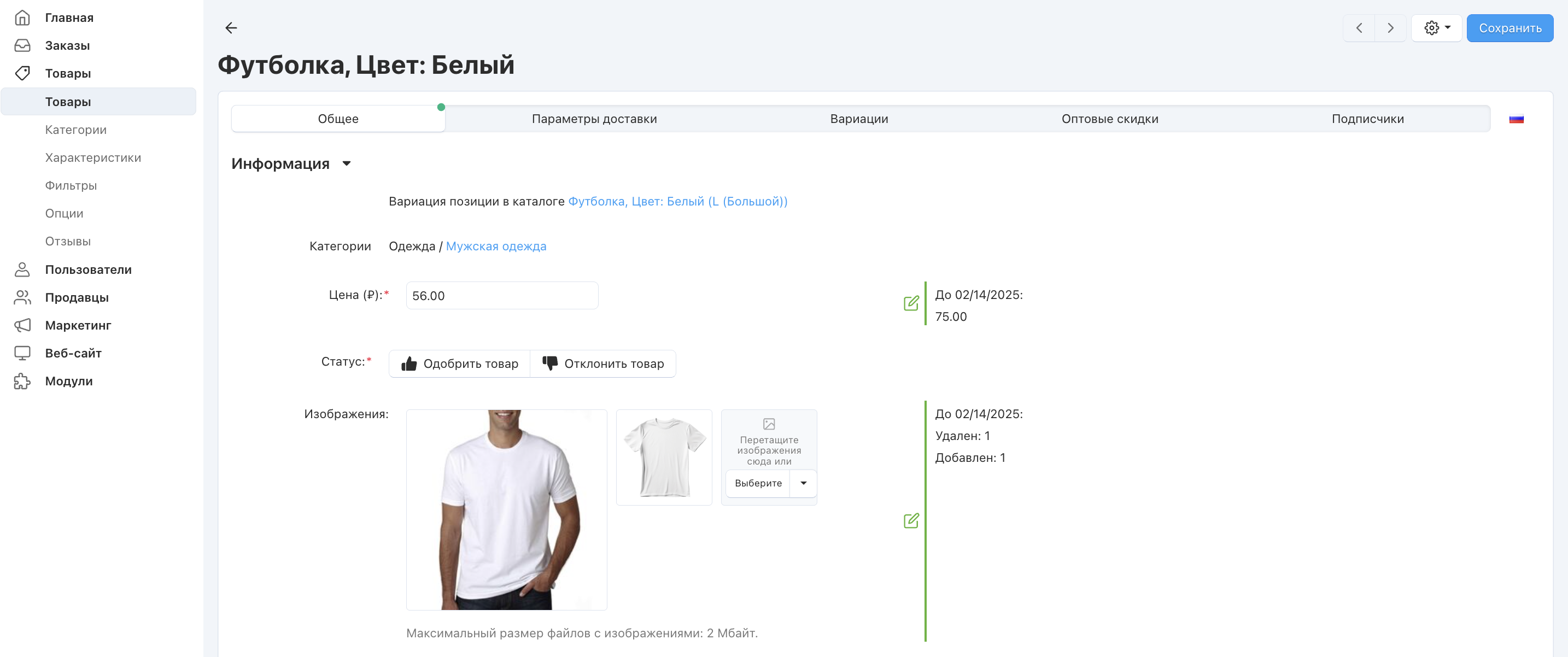Open Модули in the sidebar
This screenshot has height=657, width=1568.
click(68, 382)
